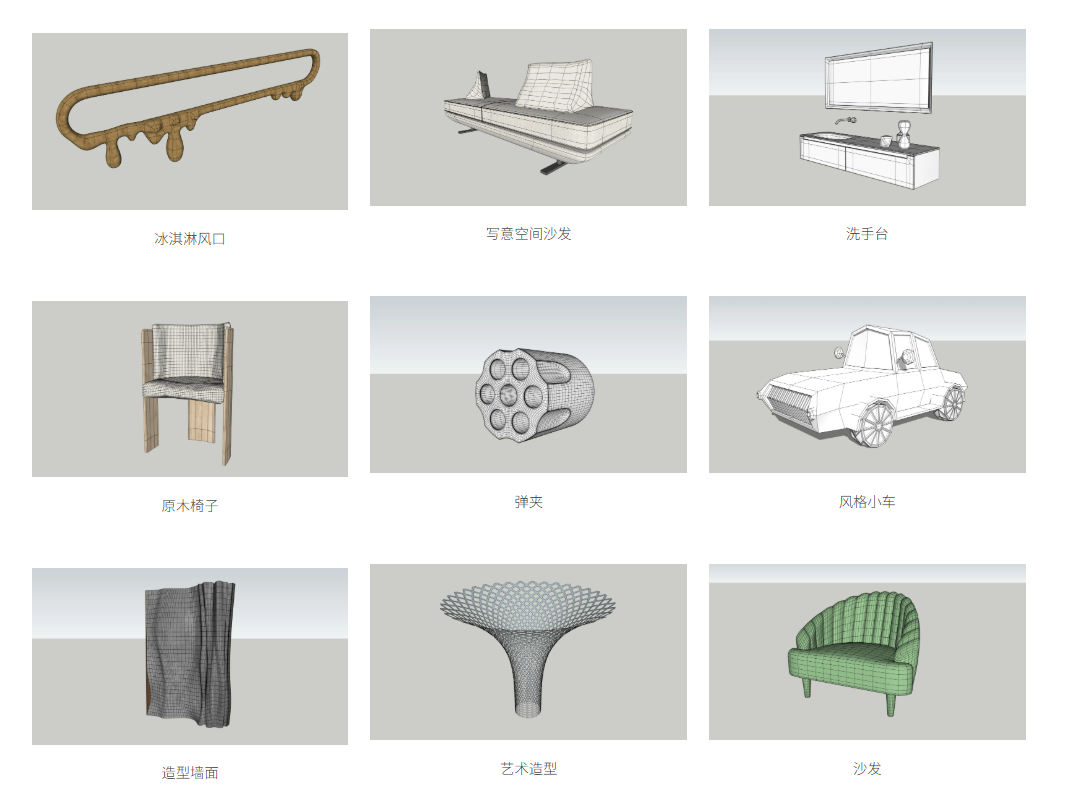Select the green 沙发 armchair thumbnail

tap(866, 652)
